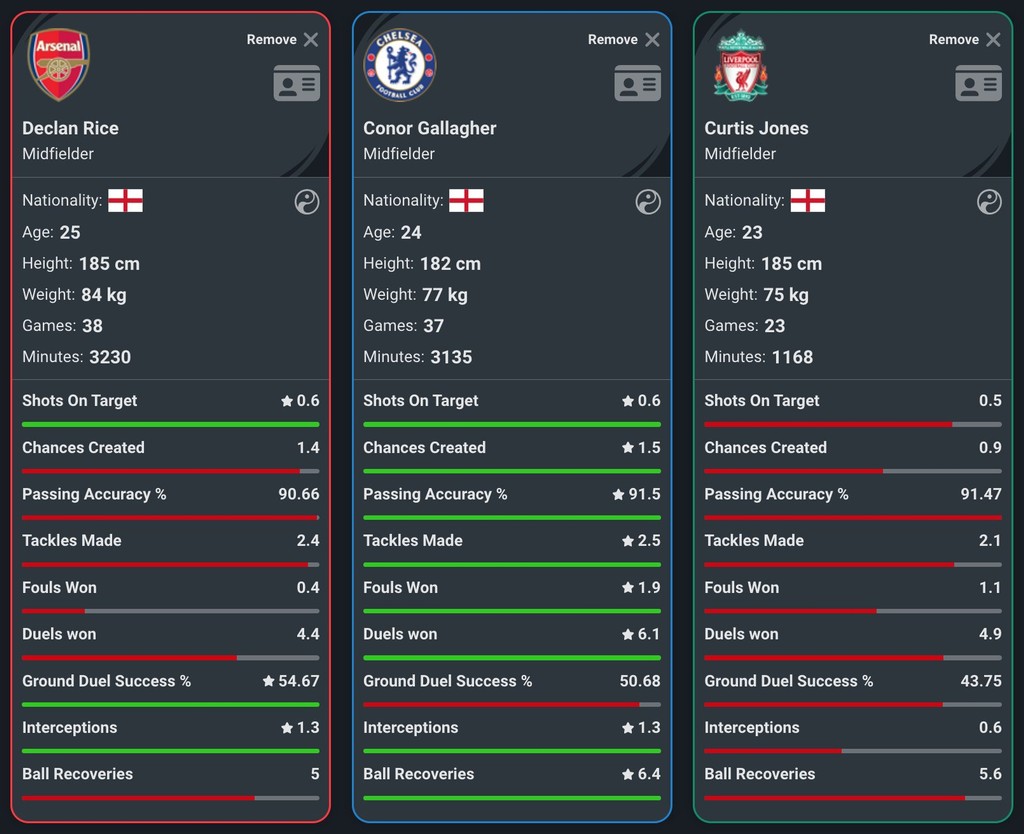Click the Declan Rice player name
The image size is (1024, 834).
pos(70,128)
